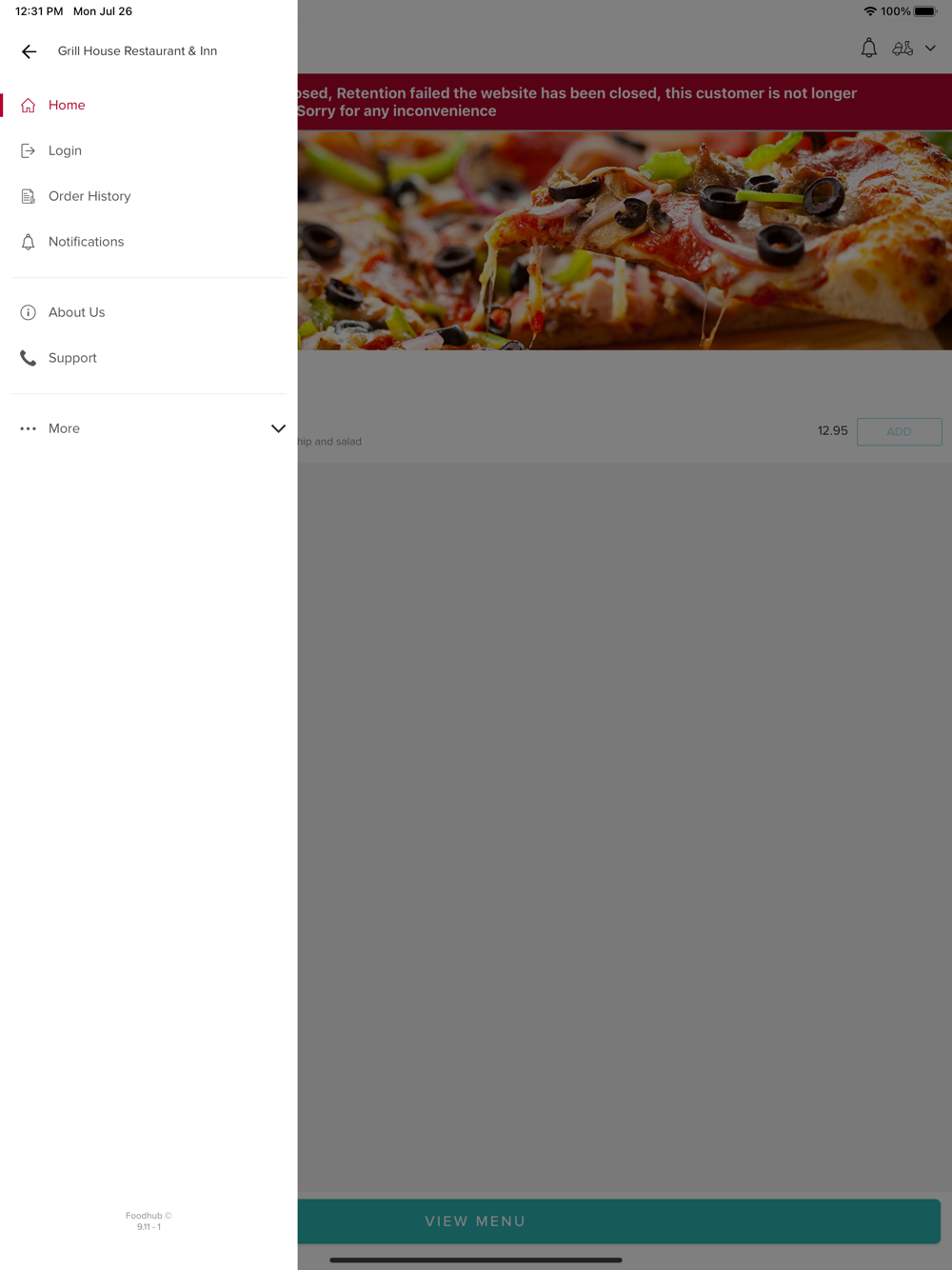Click the Notifications bell icon in the sidebar
The image size is (952, 1270).
coord(29,242)
